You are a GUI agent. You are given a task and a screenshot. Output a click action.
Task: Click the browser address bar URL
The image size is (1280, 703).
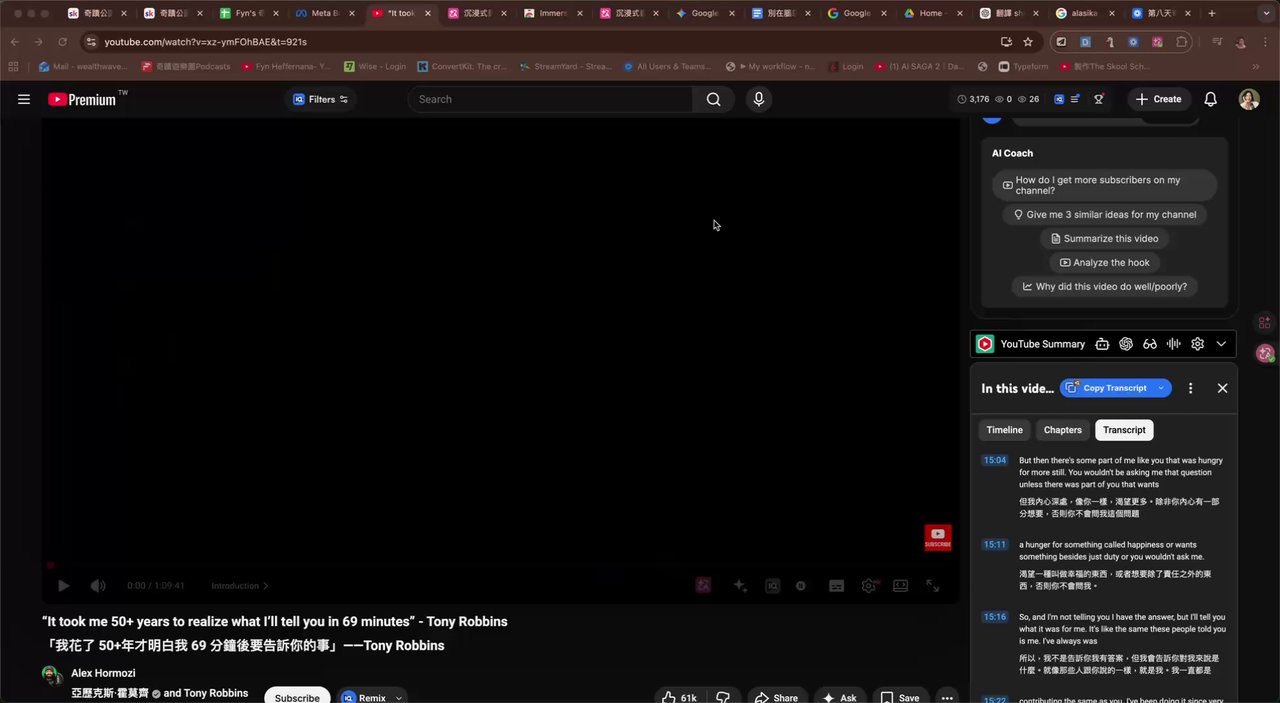205,42
